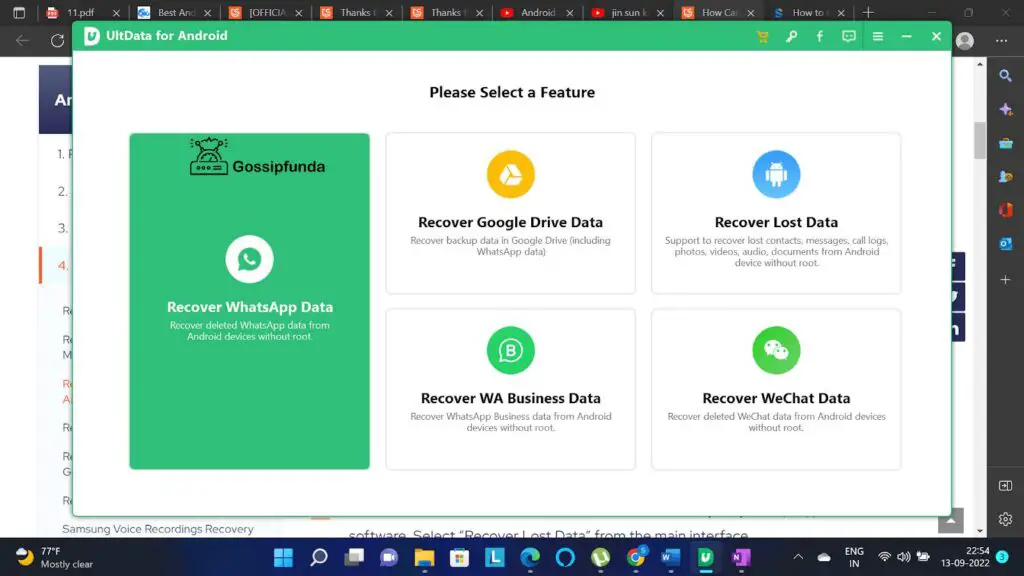Screen dimensions: 1024x576
Task: Open the Edge sidebar Office icon
Action: coord(1006,210)
